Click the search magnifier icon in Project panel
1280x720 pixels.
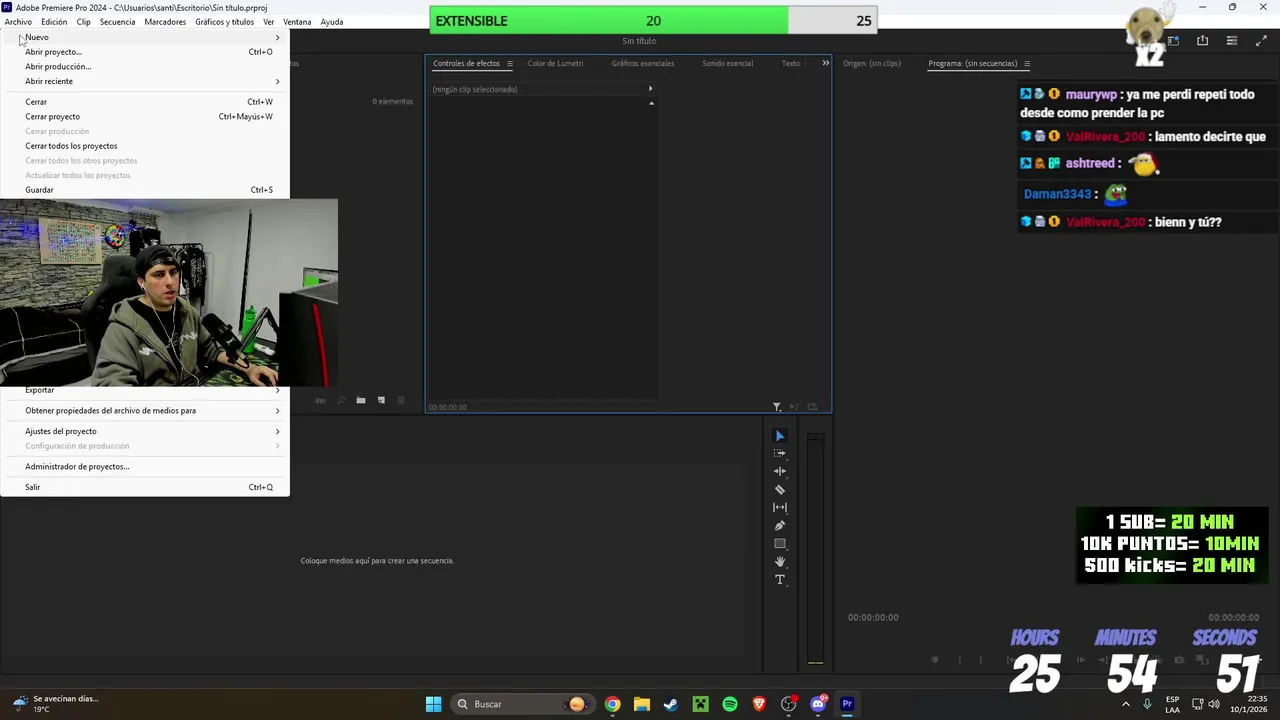[x=341, y=401]
